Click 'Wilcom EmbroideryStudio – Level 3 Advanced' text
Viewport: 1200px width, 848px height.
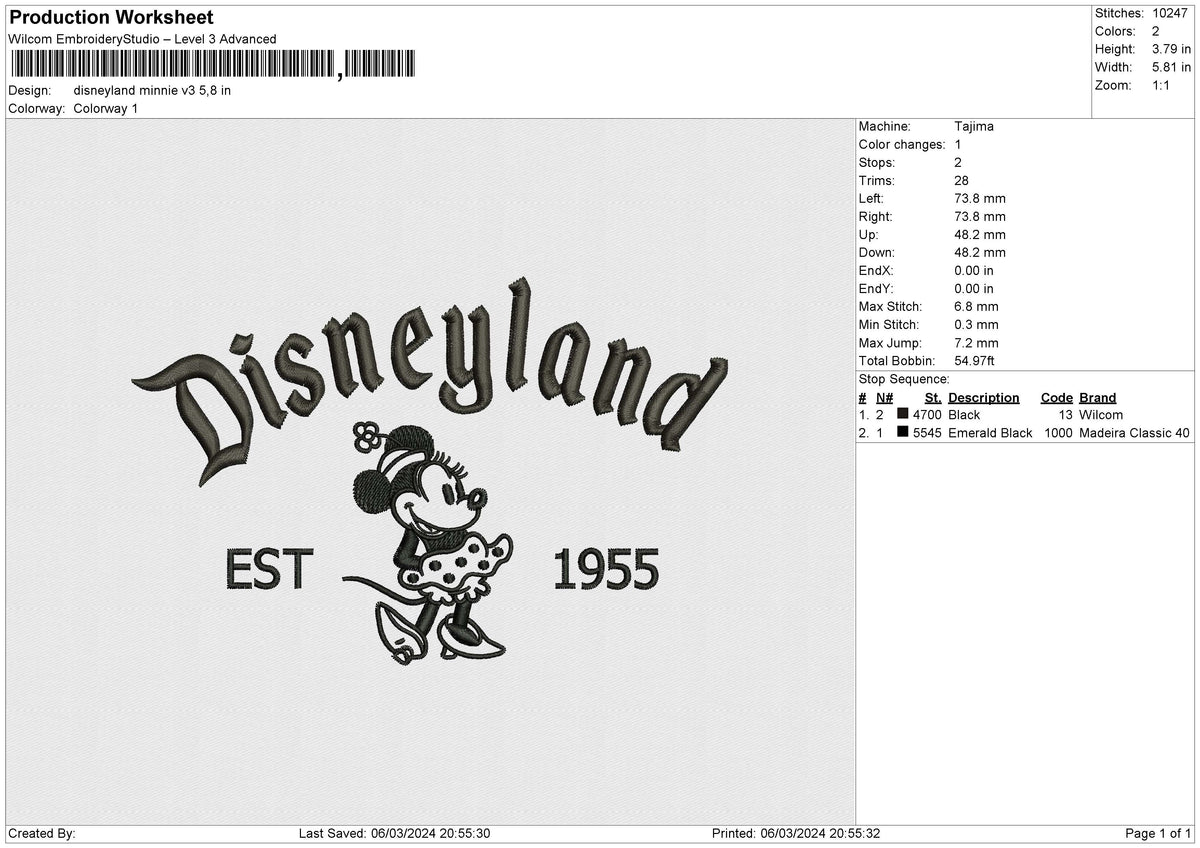point(142,39)
